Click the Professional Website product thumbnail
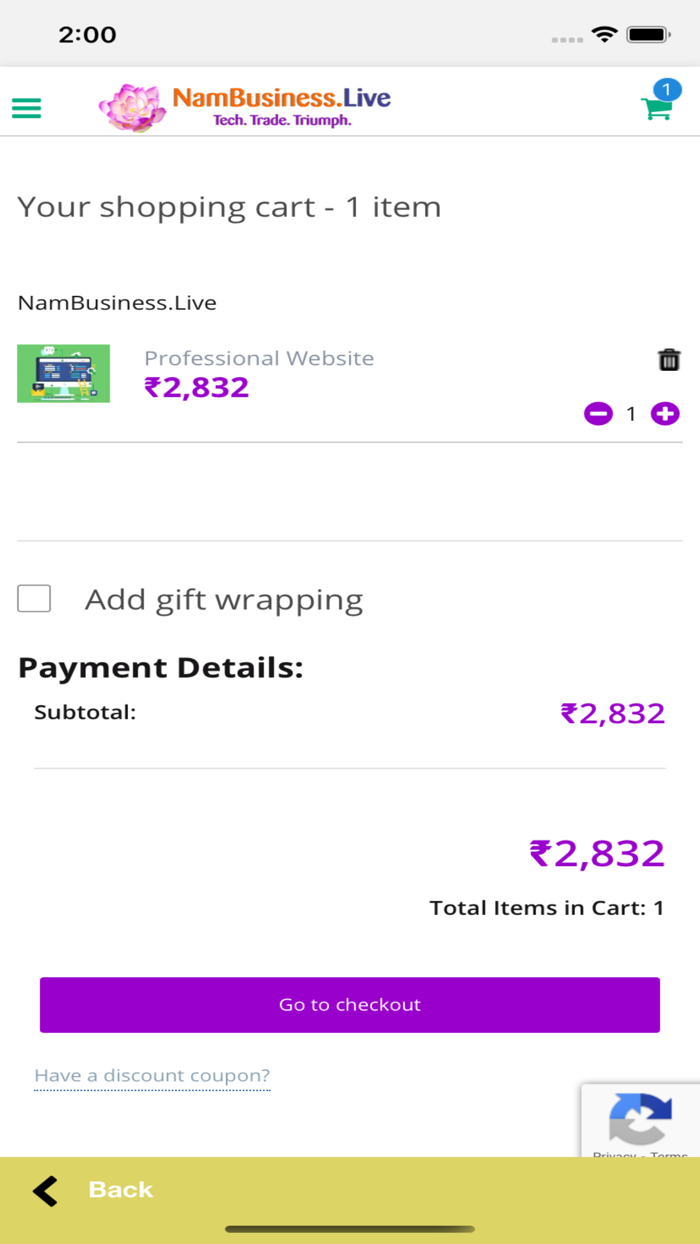This screenshot has width=700, height=1244. [63, 373]
